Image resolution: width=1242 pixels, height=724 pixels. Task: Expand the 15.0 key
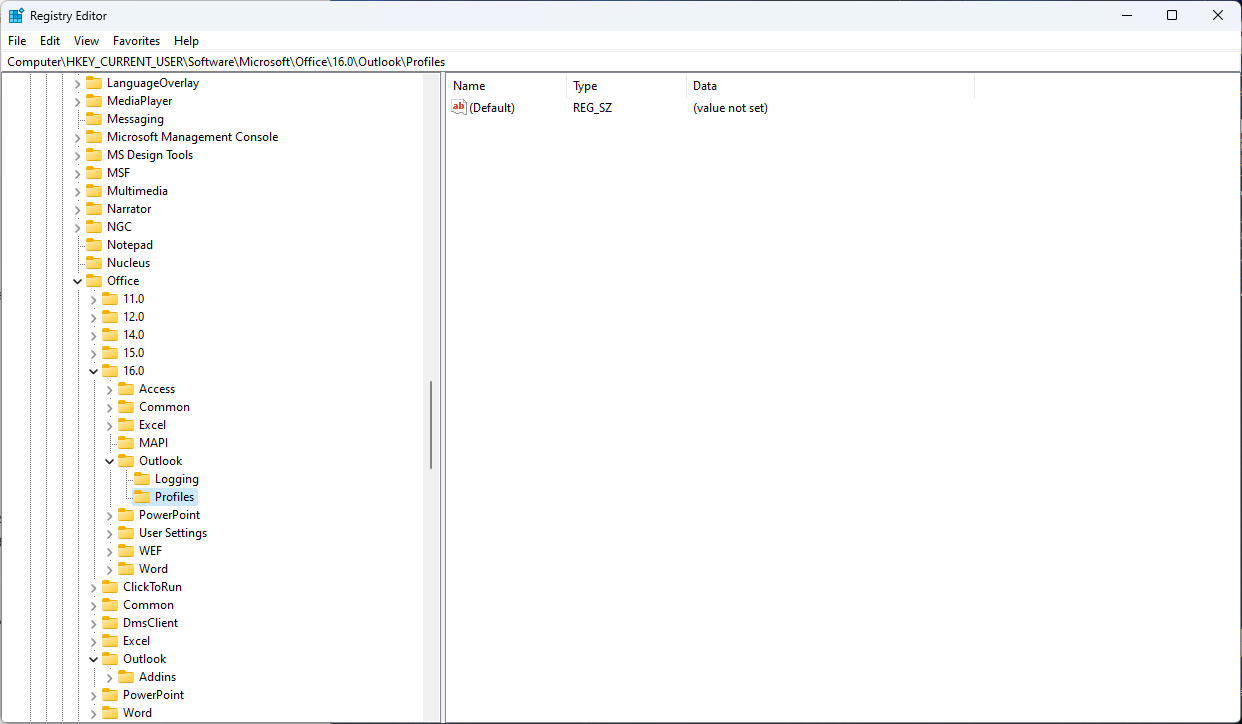coord(93,353)
